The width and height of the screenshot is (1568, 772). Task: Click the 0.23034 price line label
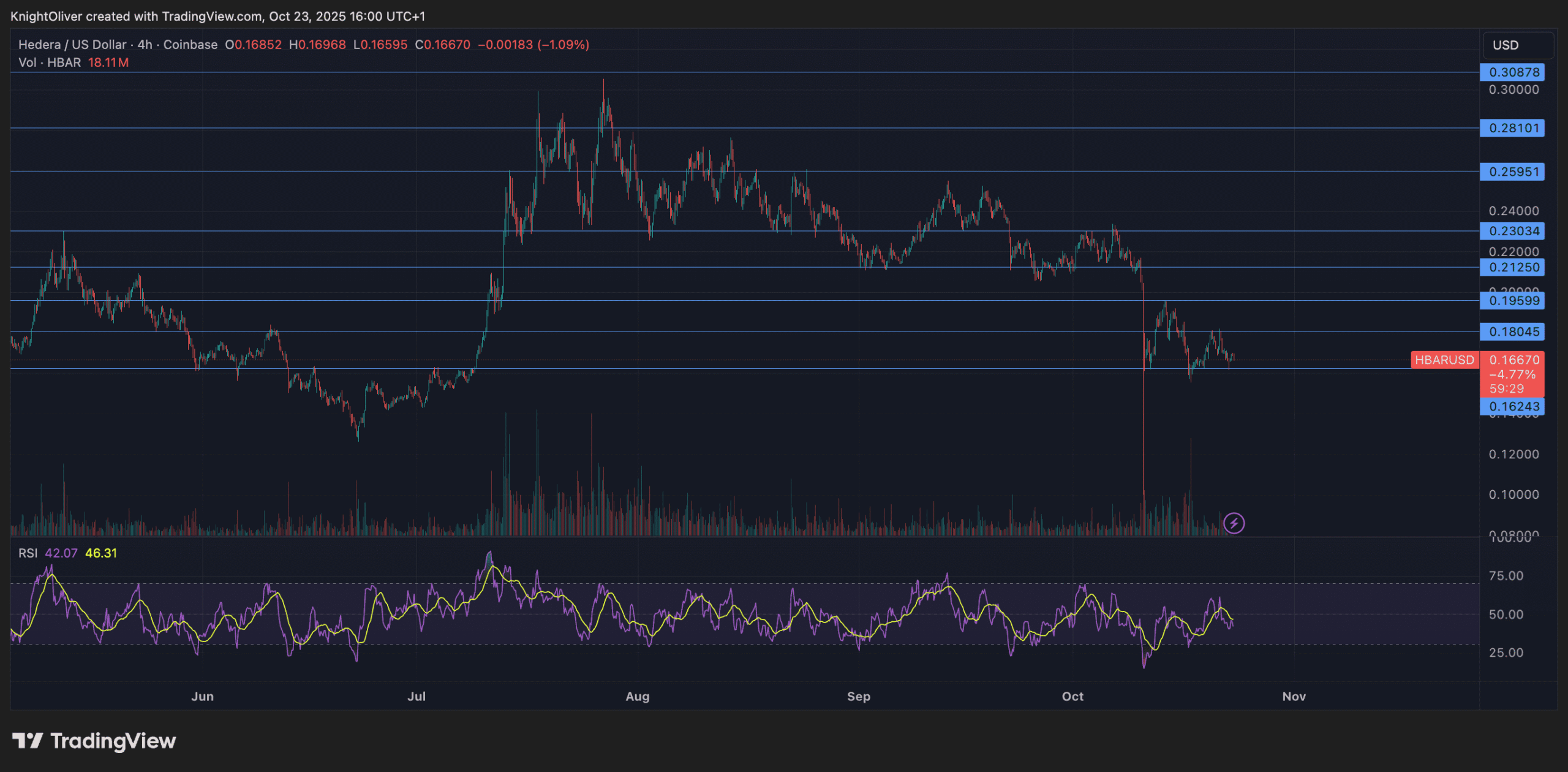[1512, 231]
